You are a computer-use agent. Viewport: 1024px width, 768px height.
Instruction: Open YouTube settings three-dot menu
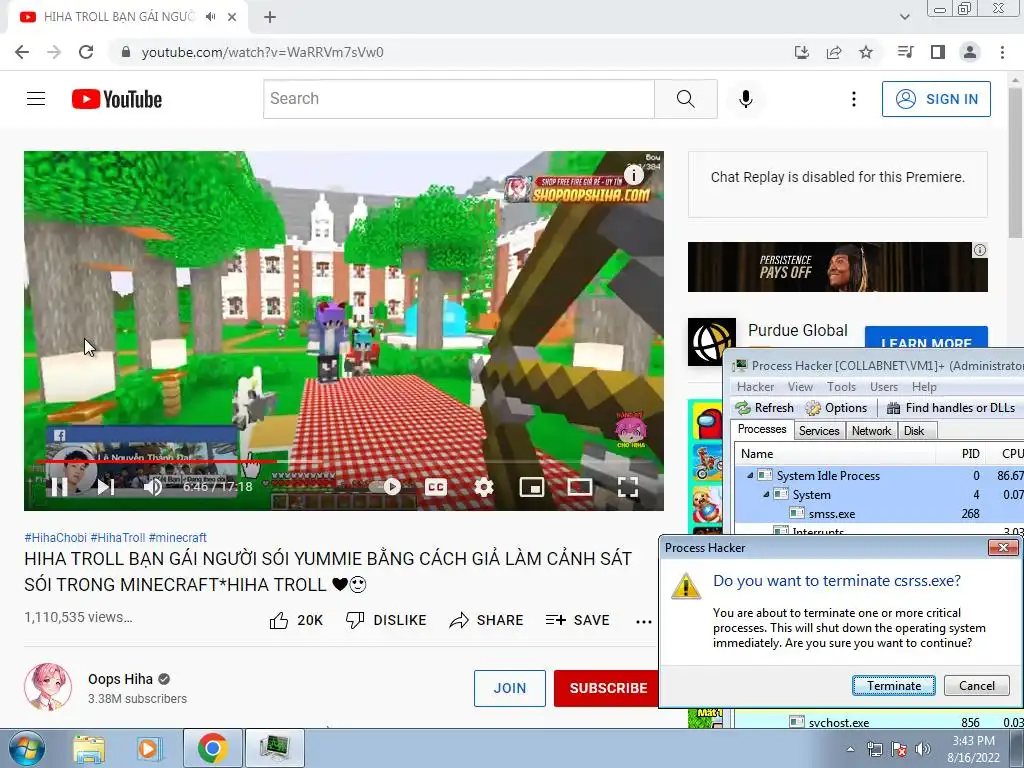854,99
